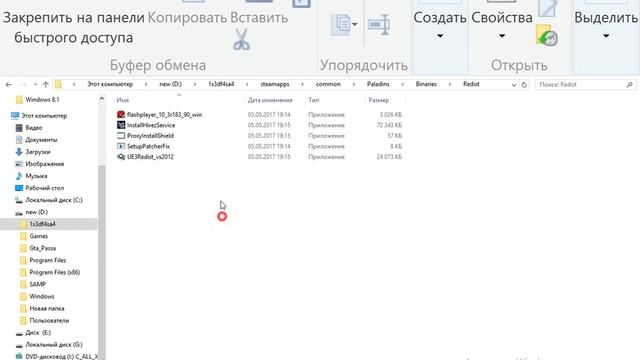This screenshot has width=640, height=360.
Task: Sort by the Имя column header
Action: pos(122,100)
